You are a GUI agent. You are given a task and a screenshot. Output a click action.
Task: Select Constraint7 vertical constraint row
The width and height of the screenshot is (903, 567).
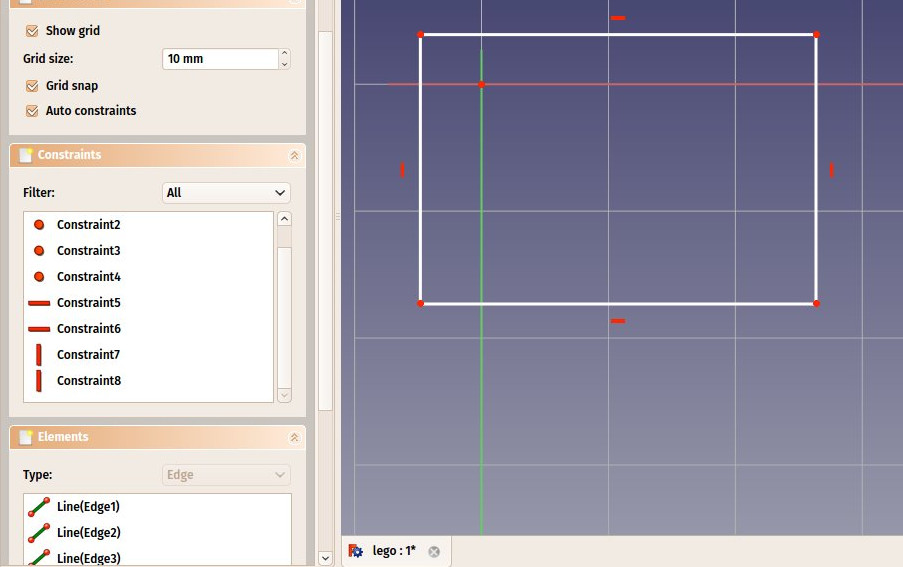coord(148,355)
